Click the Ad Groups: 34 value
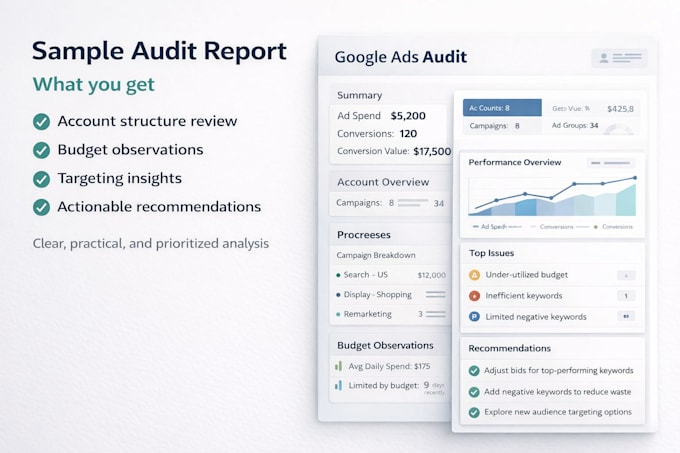 point(575,126)
